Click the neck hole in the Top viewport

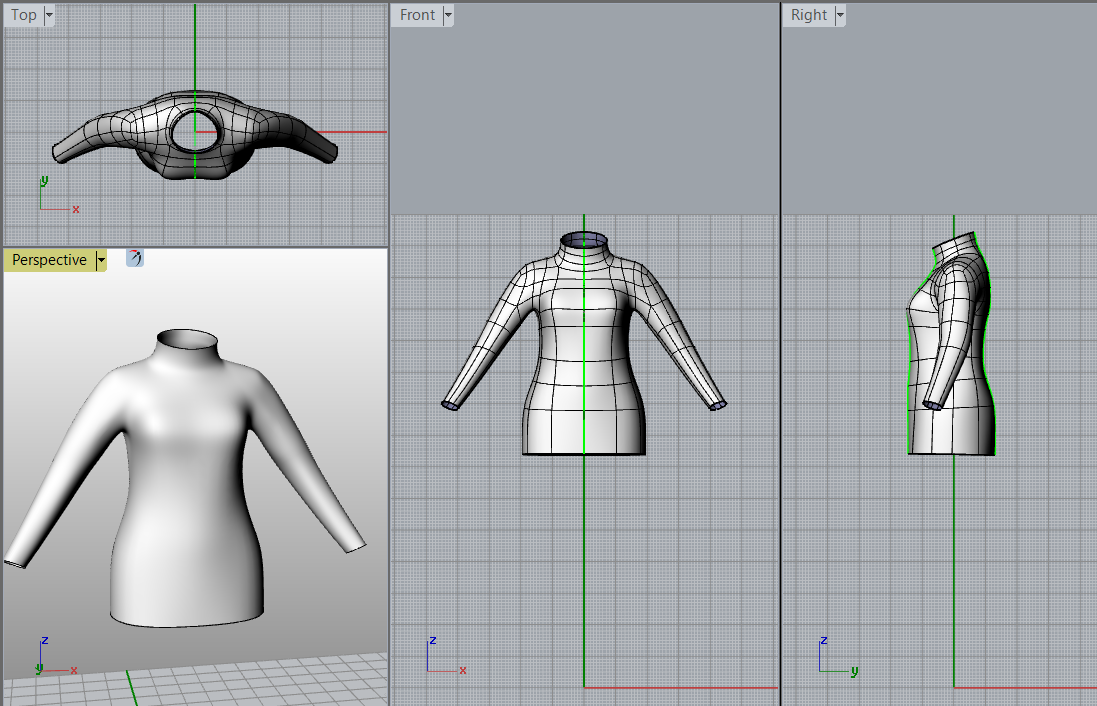pos(195,133)
